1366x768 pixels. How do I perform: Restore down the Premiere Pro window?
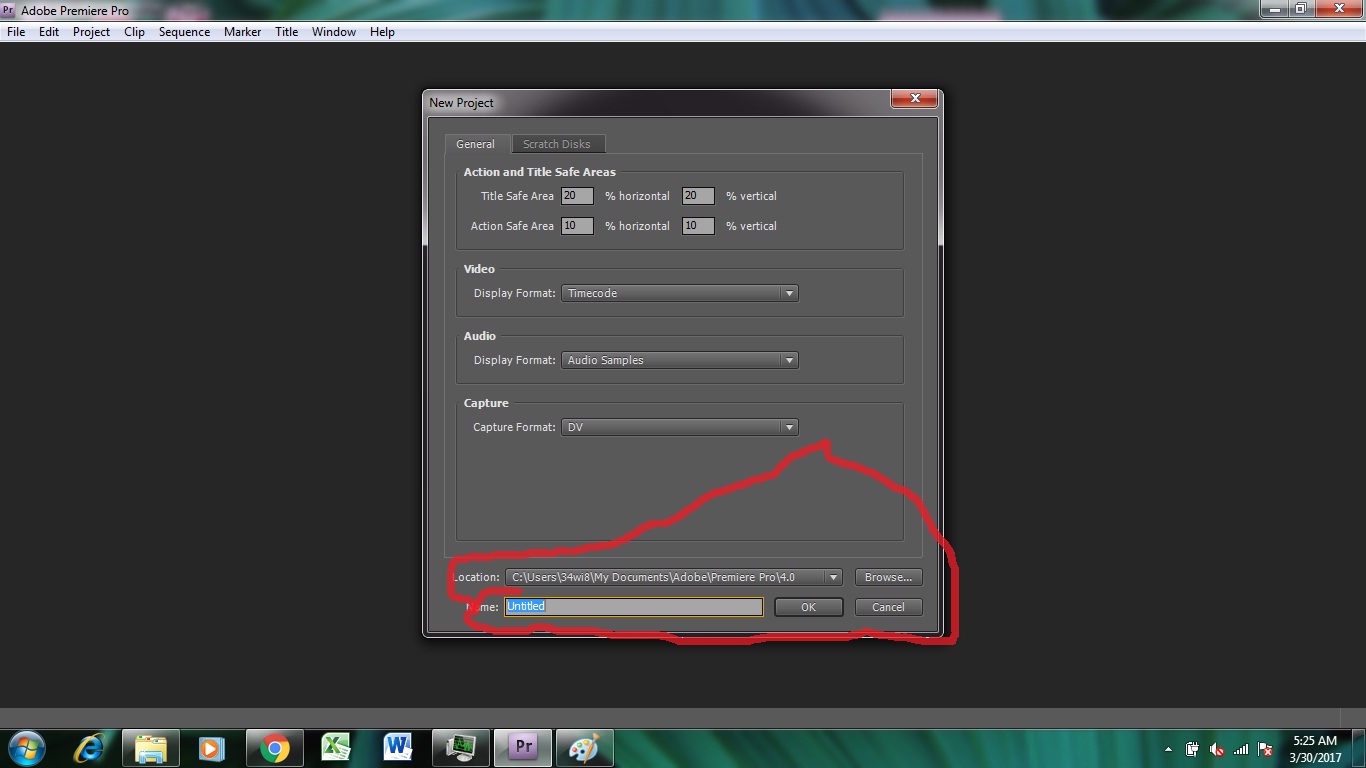1300,9
